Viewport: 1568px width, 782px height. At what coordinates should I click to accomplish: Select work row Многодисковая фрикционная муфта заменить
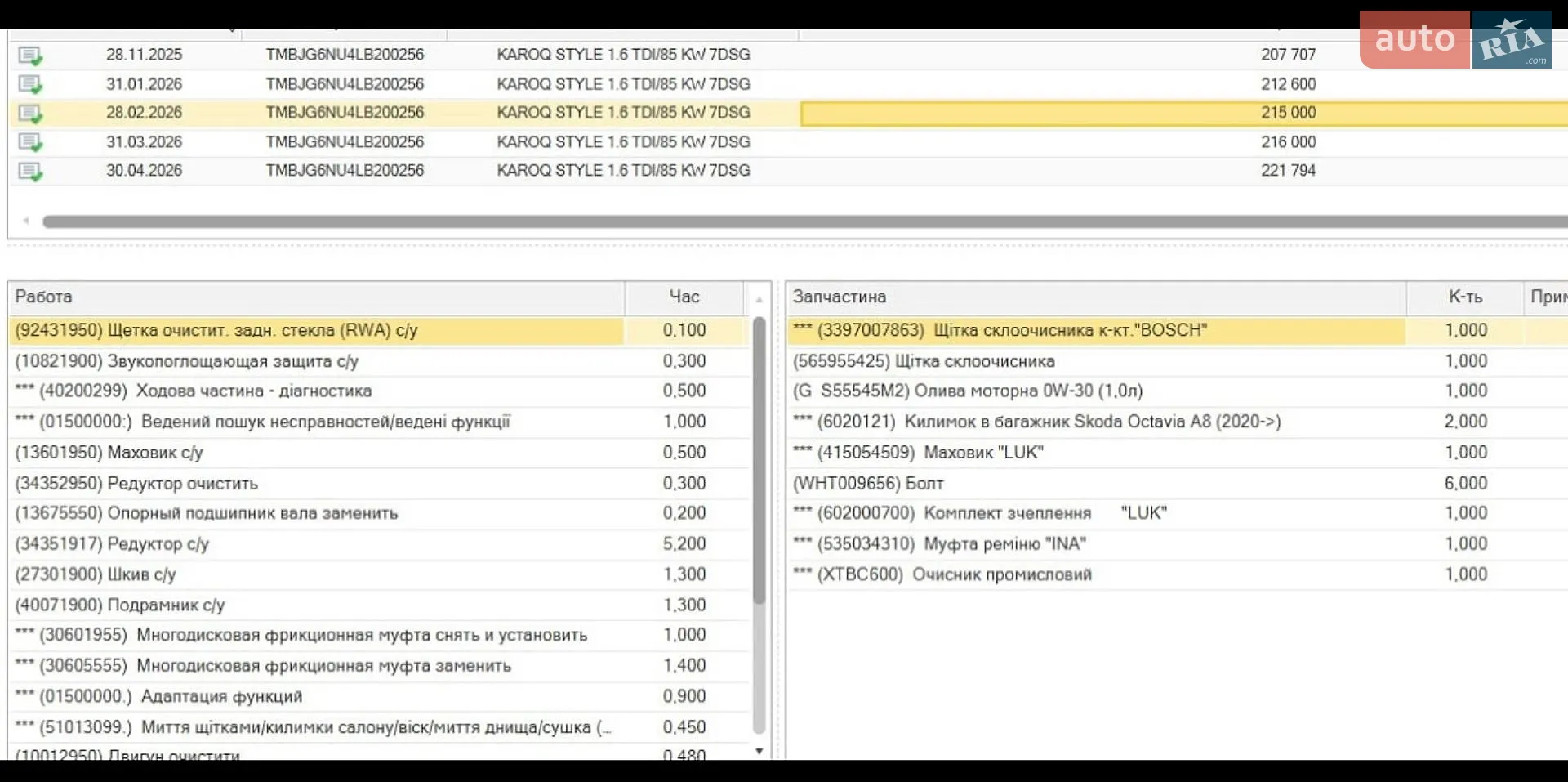(380, 666)
